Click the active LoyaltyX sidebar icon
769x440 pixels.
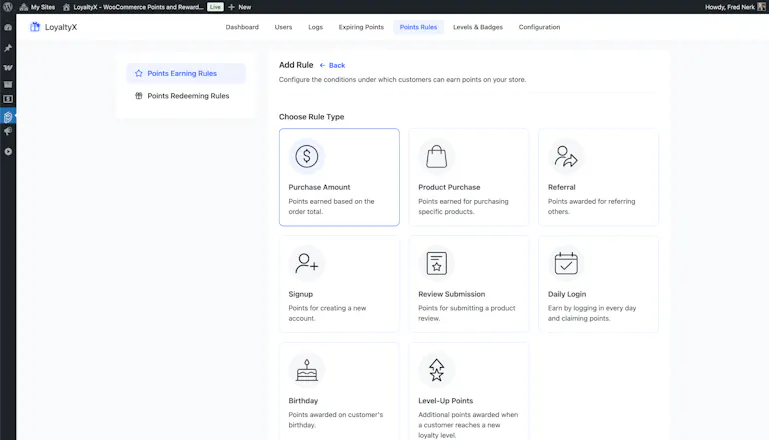8,117
